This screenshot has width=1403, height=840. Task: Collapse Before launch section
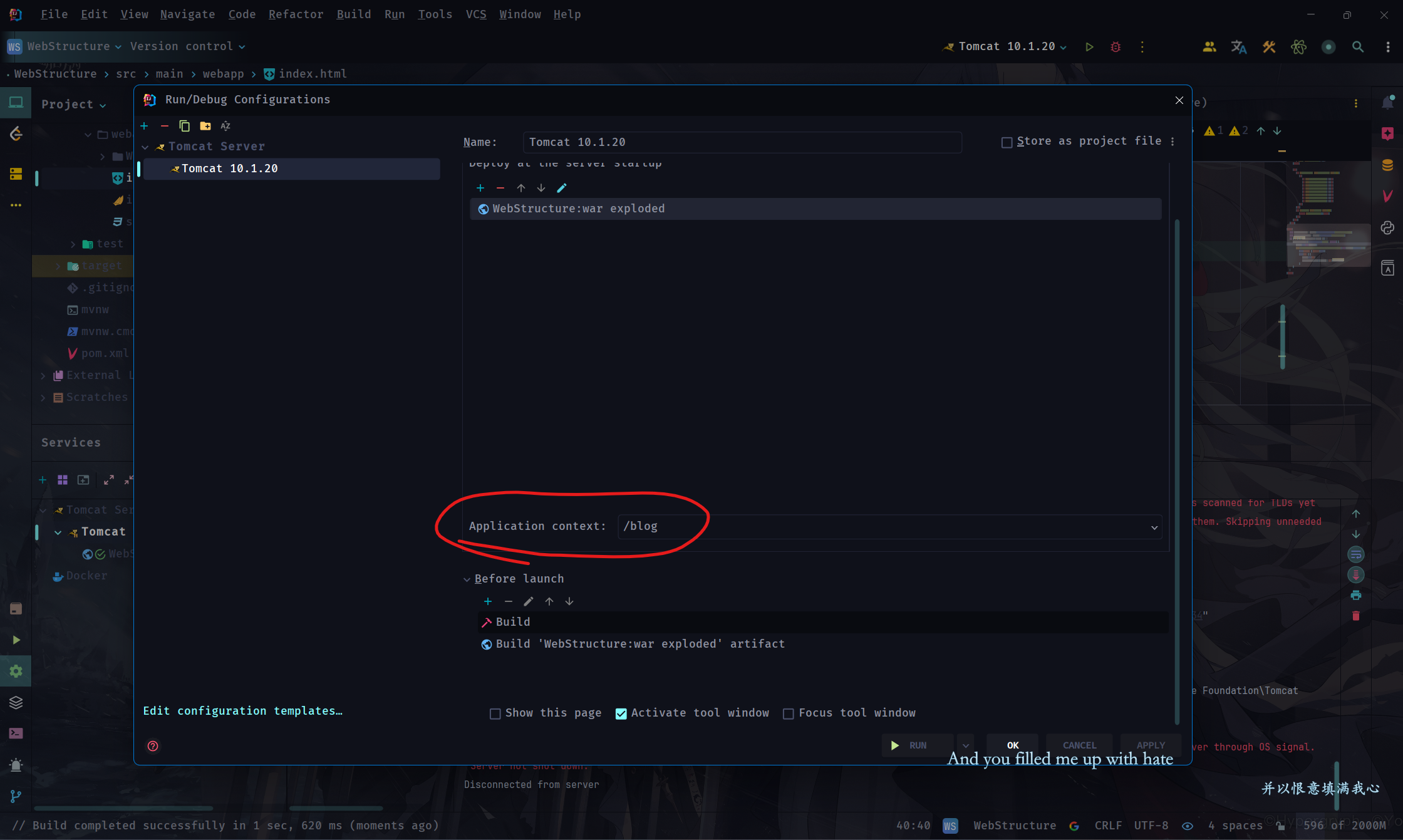[x=466, y=579]
